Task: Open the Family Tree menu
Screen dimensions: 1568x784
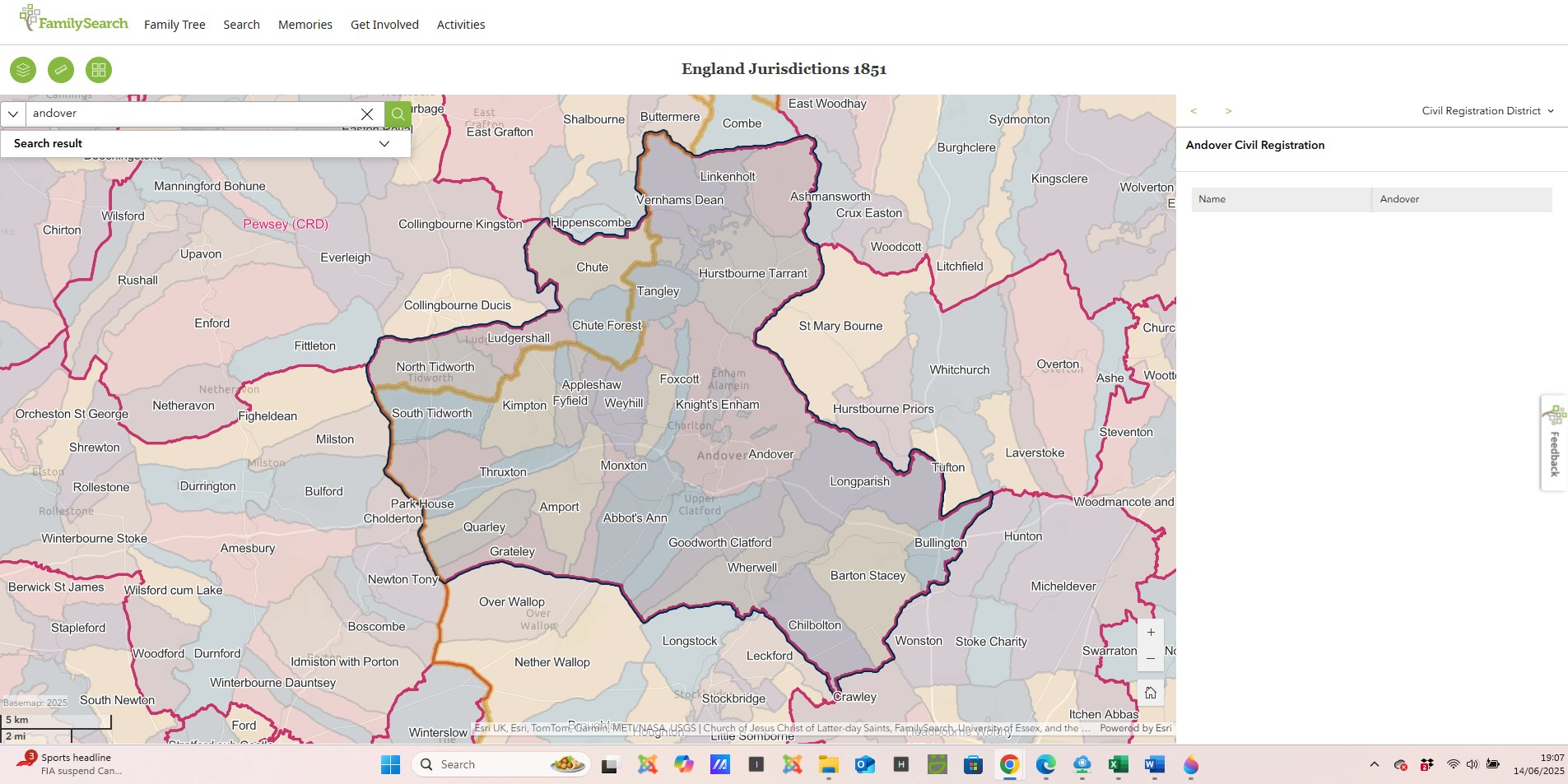Action: tap(174, 25)
